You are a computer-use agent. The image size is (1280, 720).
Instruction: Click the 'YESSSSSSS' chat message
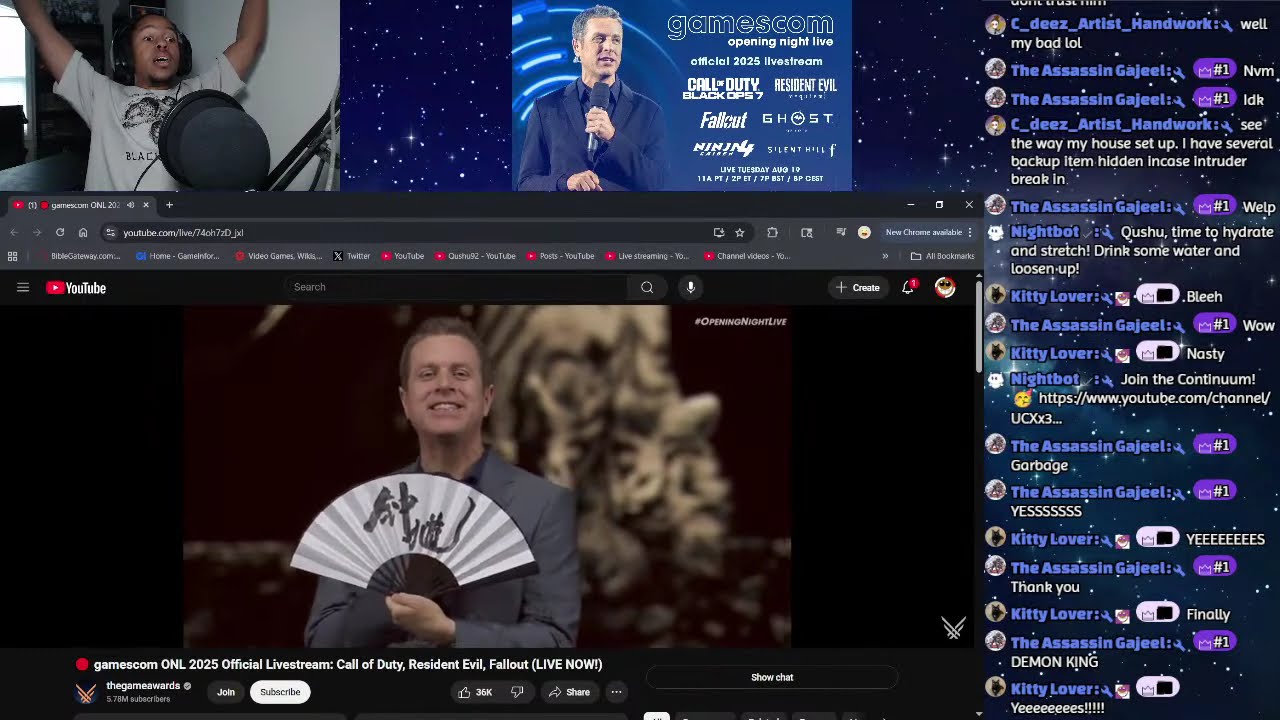[1046, 511]
